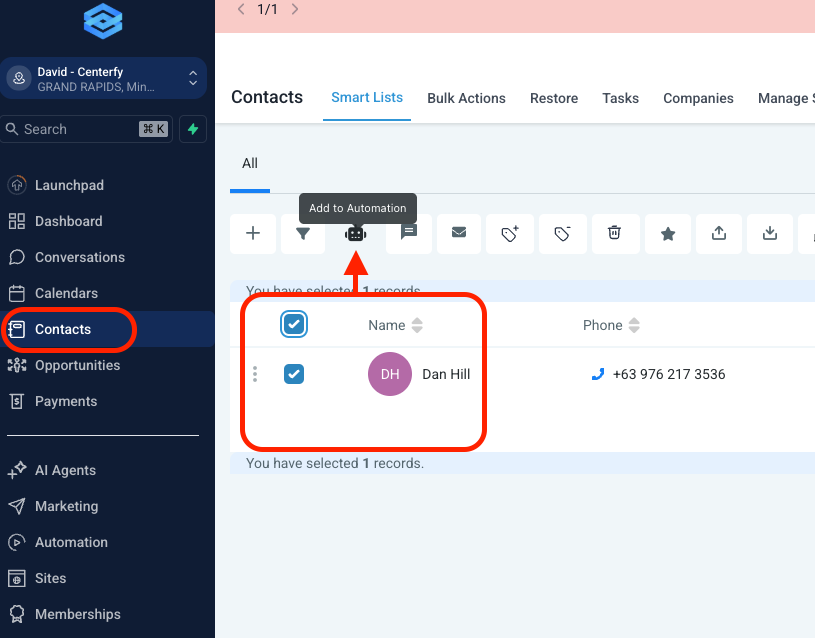Switch to the Bulk Actions tab
The height and width of the screenshot is (638, 815).
466,98
